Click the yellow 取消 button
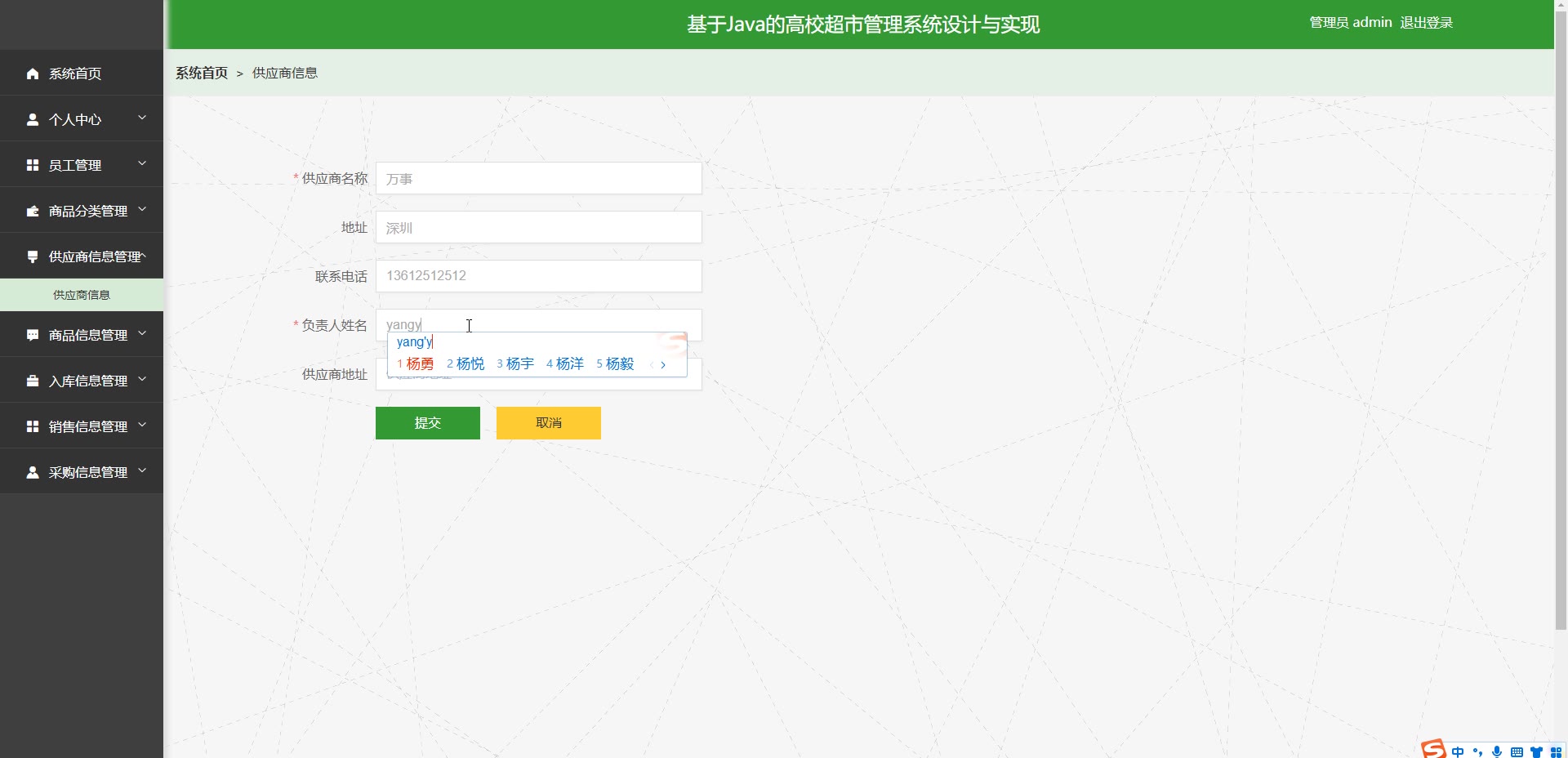 point(549,423)
